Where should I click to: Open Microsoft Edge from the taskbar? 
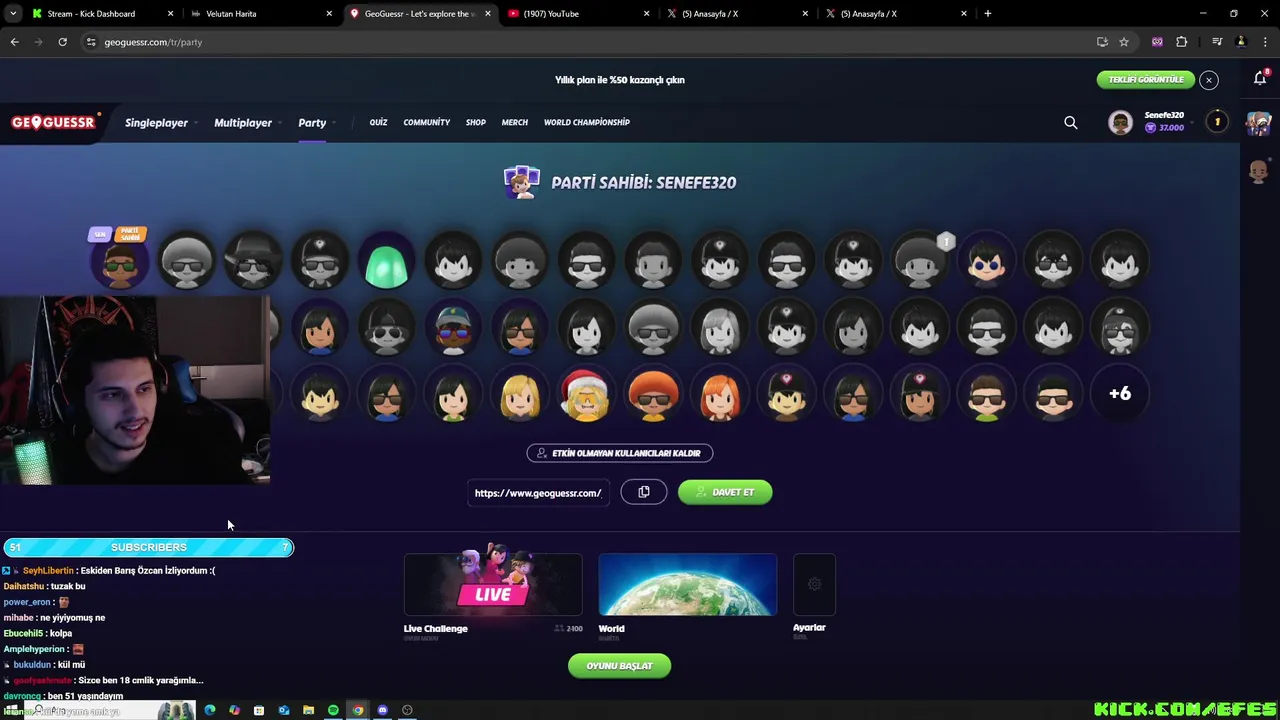[209, 710]
